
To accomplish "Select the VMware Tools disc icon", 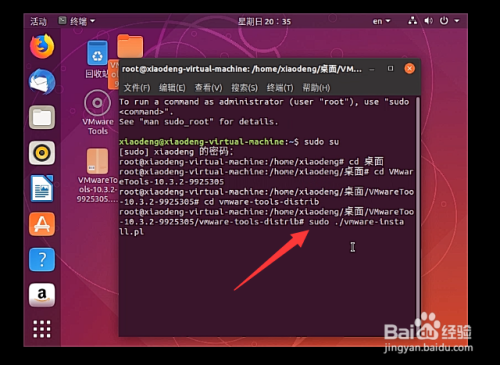I will [x=97, y=103].
